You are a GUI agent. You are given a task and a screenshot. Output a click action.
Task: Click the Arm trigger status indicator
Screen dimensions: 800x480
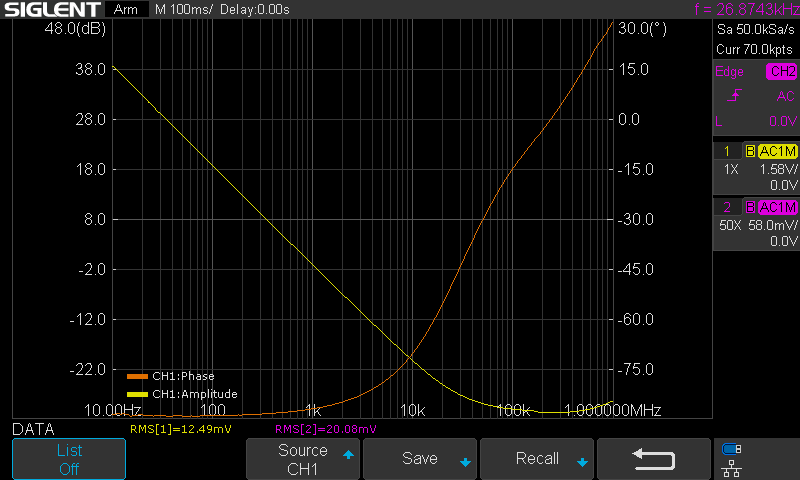126,10
